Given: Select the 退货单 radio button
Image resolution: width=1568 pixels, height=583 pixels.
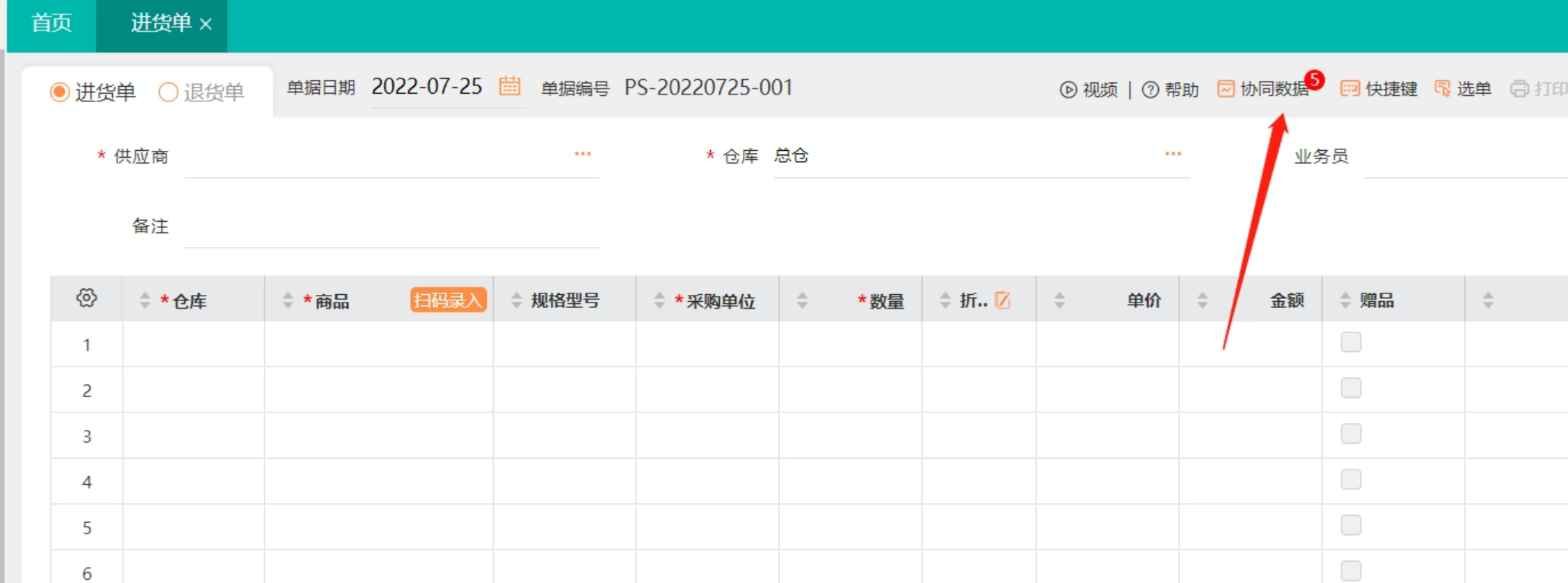Looking at the screenshot, I should click(168, 92).
